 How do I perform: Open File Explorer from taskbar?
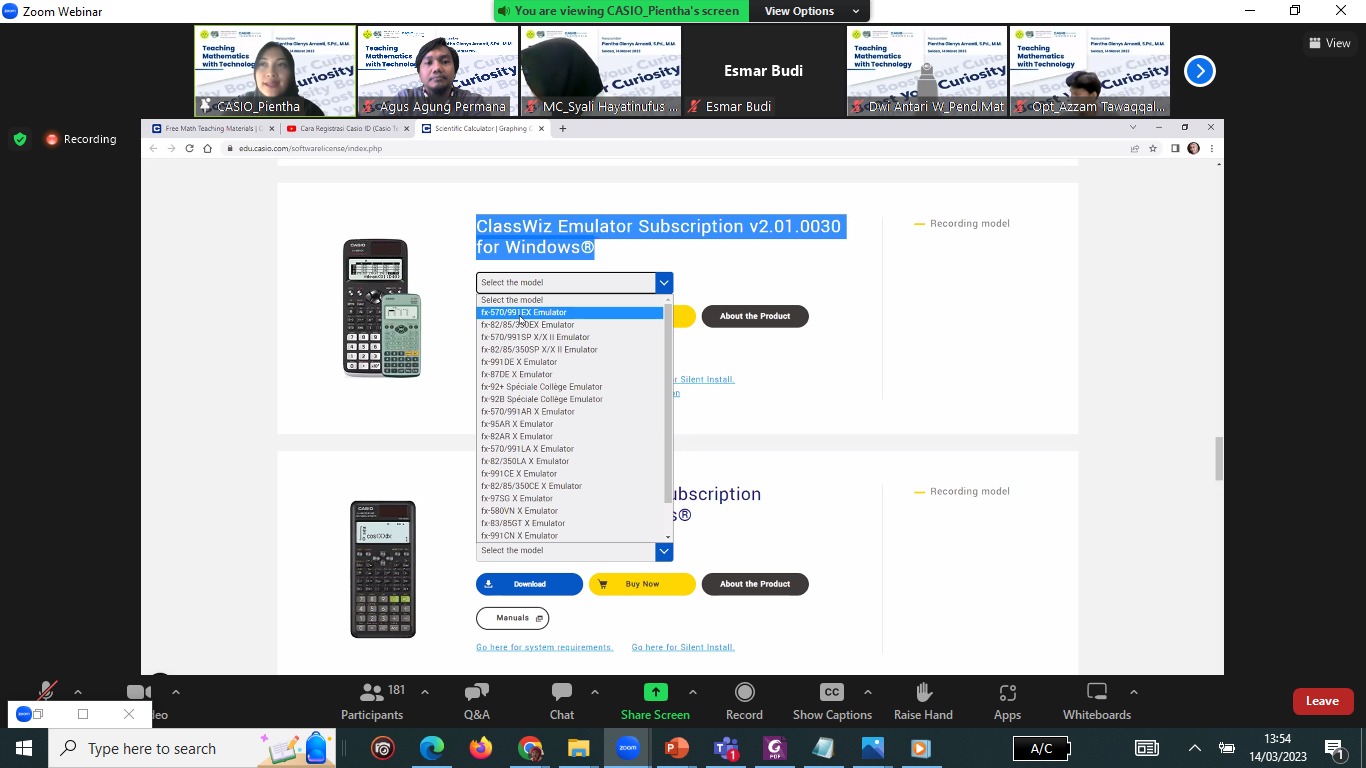click(579, 748)
